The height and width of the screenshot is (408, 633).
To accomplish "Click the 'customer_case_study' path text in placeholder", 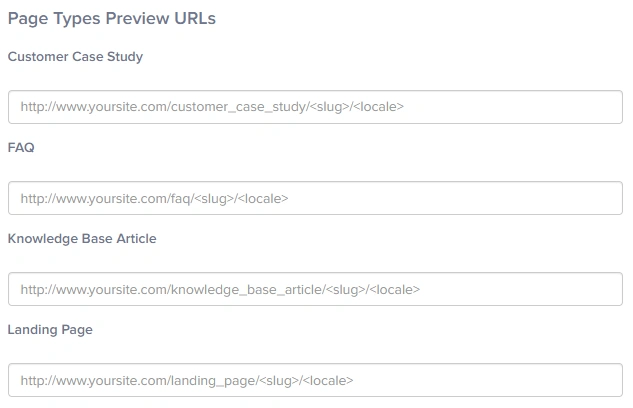I will [238, 107].
